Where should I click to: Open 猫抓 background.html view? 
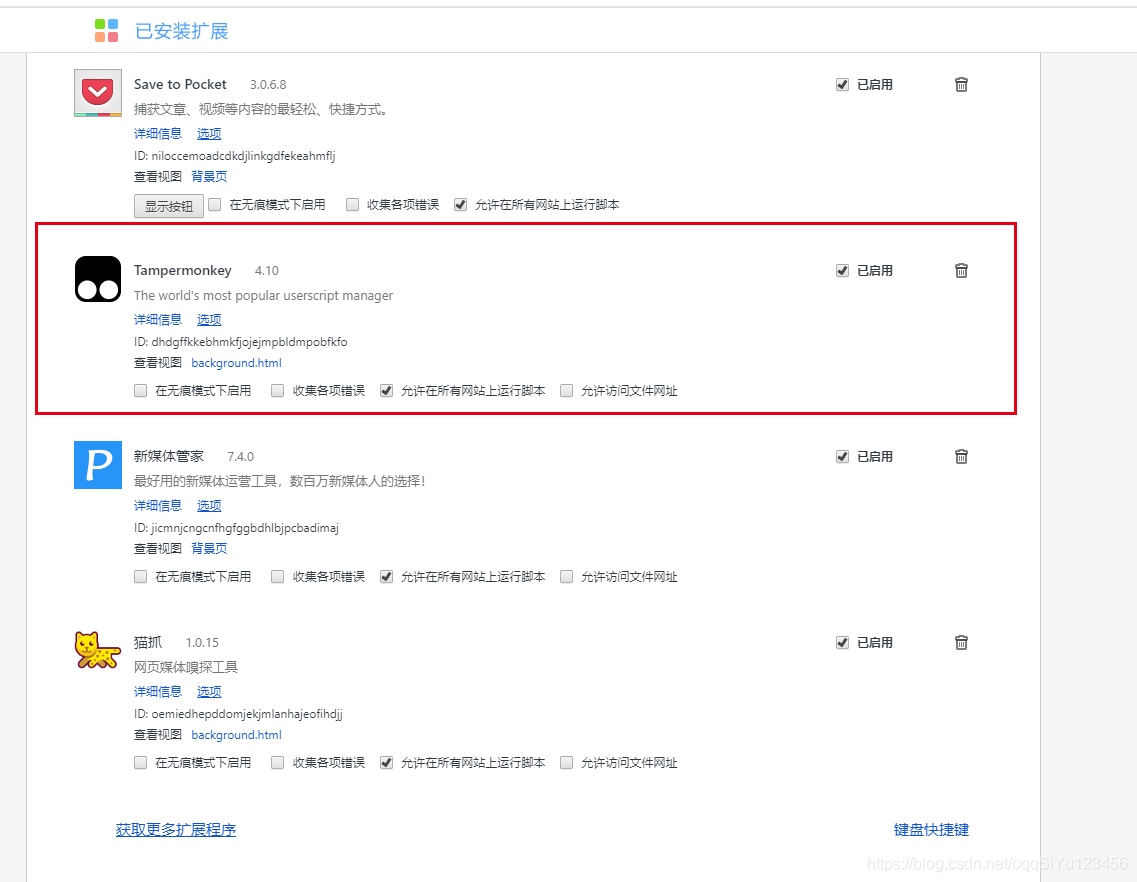coord(236,735)
